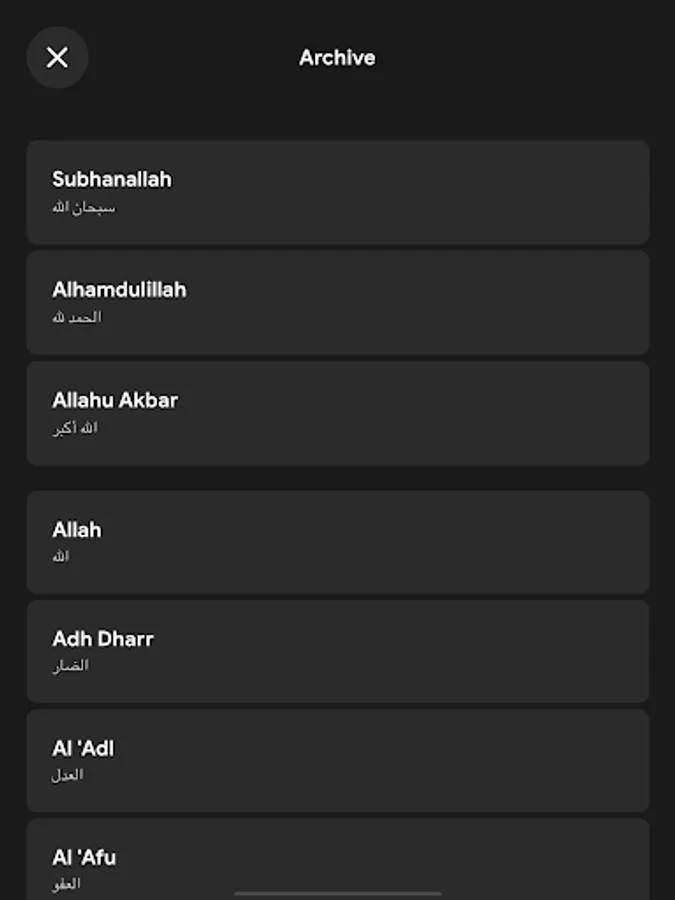Image resolution: width=675 pixels, height=900 pixels.
Task: Tap the Al 'Afu list item
Action: click(x=84, y=857)
